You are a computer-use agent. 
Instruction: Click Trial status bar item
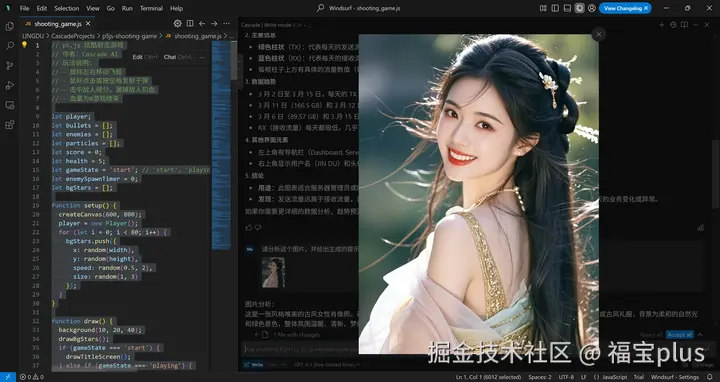[x=639, y=377]
